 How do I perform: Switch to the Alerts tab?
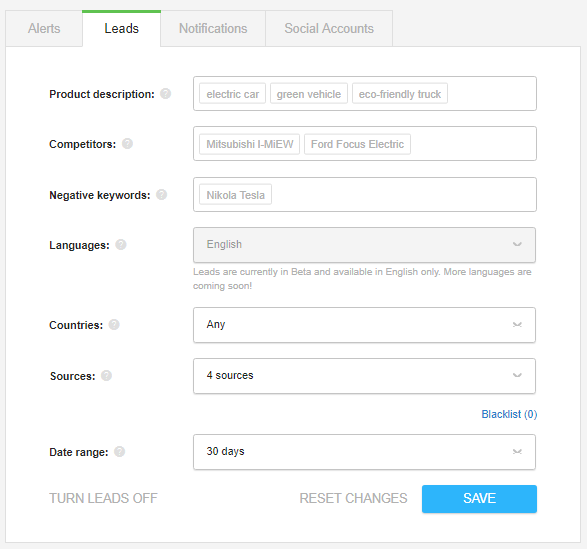(44, 28)
